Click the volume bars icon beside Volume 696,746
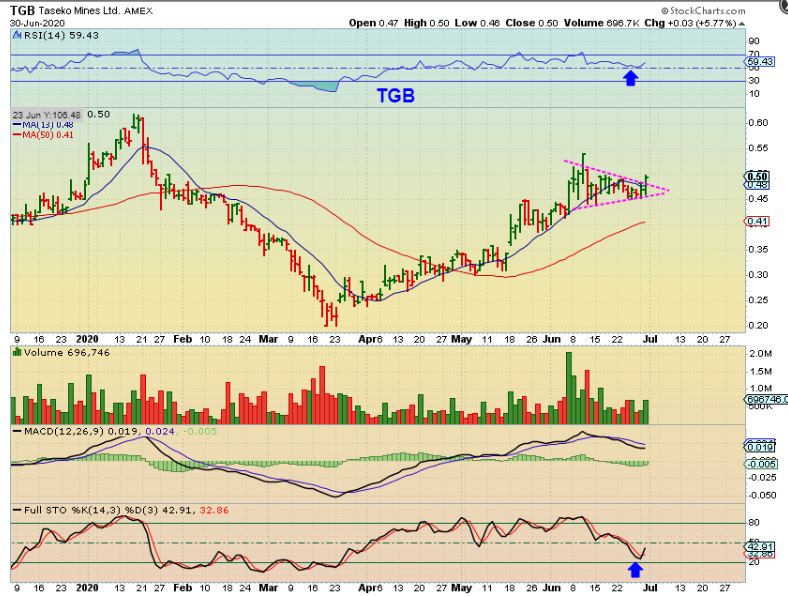The height and width of the screenshot is (596, 788). 18,352
